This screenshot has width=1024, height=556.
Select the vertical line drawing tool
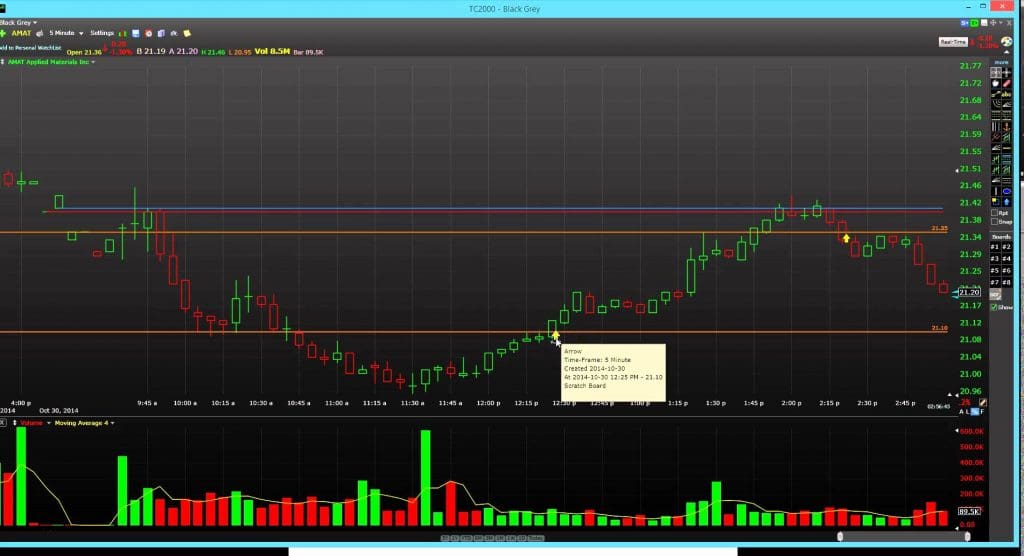point(996,191)
